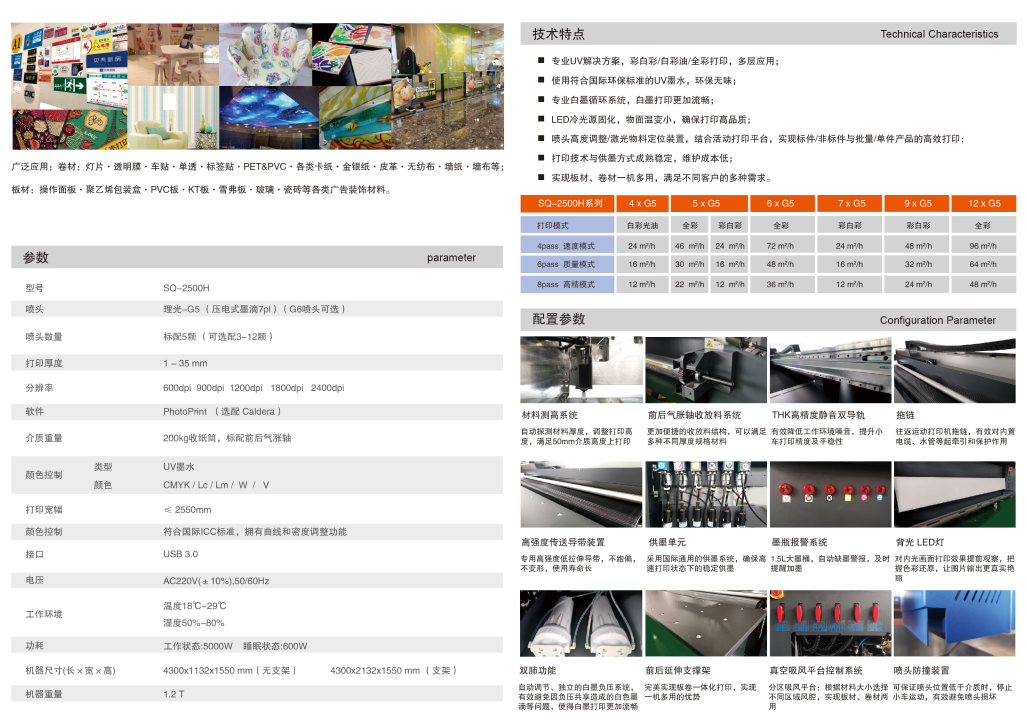This screenshot has height=722, width=1027.
Task: Select the 供墨单元 ink supply image
Action: 705,495
